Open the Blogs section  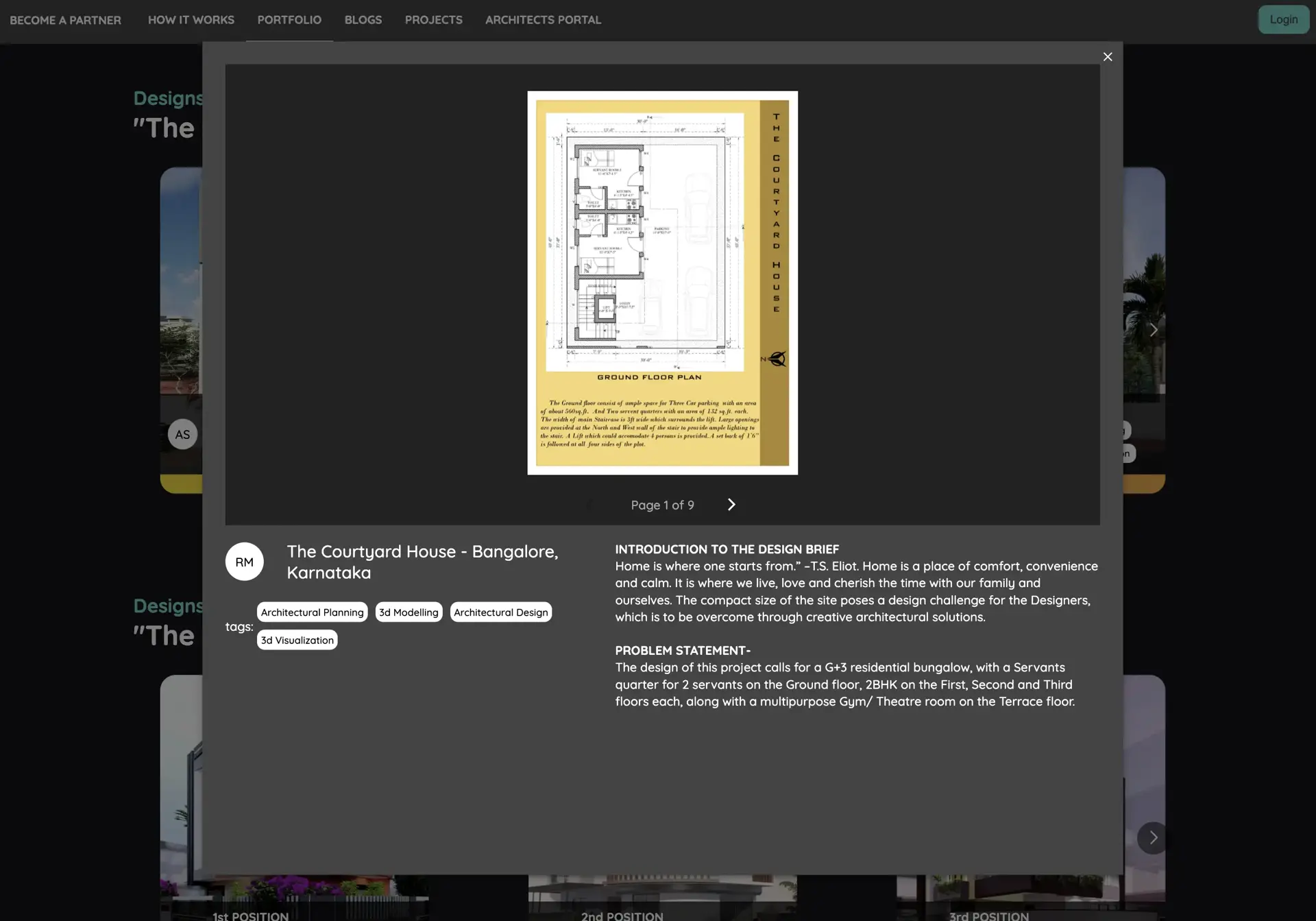click(x=363, y=20)
